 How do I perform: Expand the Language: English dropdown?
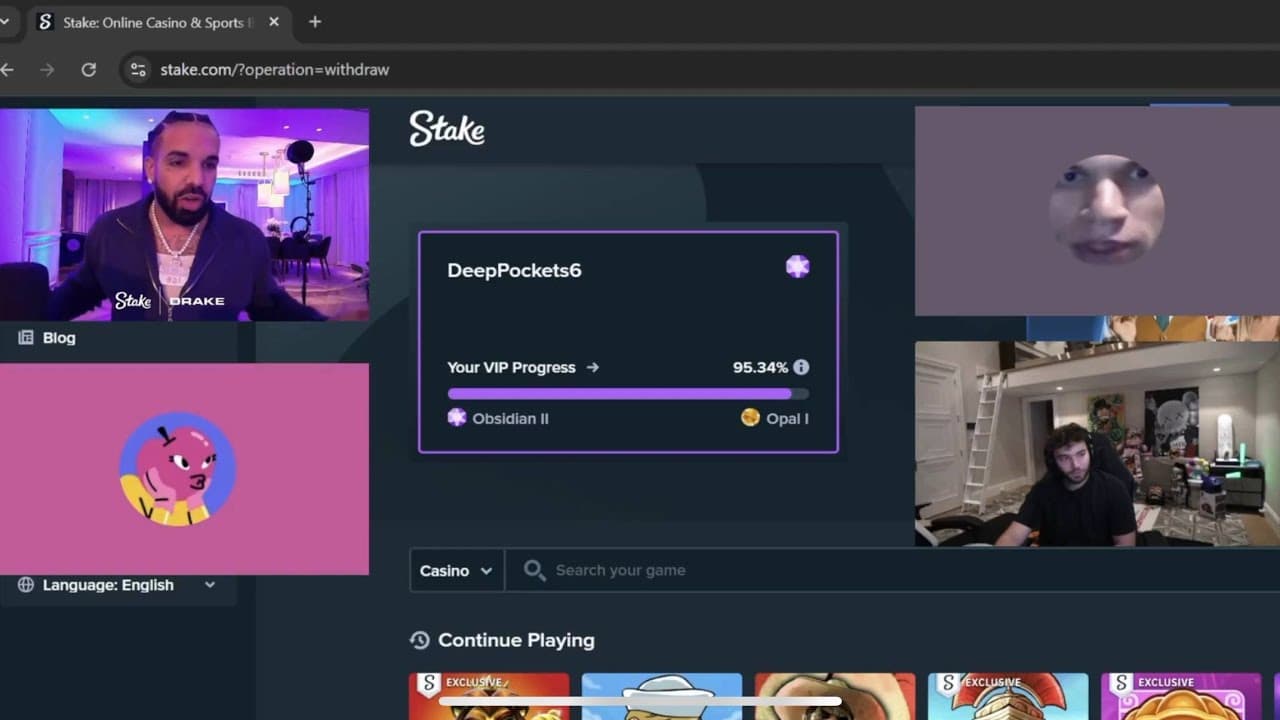118,585
